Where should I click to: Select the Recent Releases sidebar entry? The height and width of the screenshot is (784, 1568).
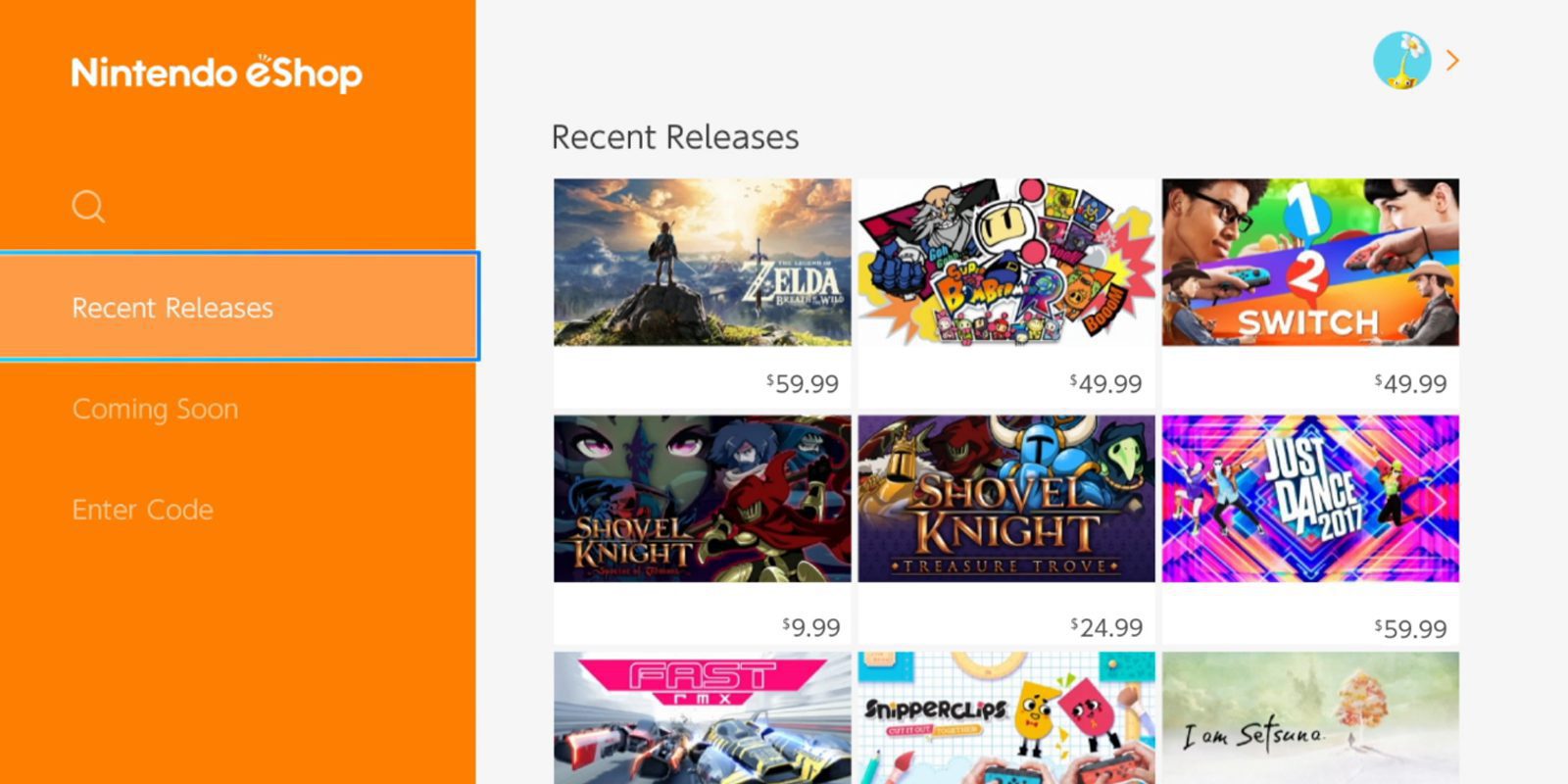point(171,307)
